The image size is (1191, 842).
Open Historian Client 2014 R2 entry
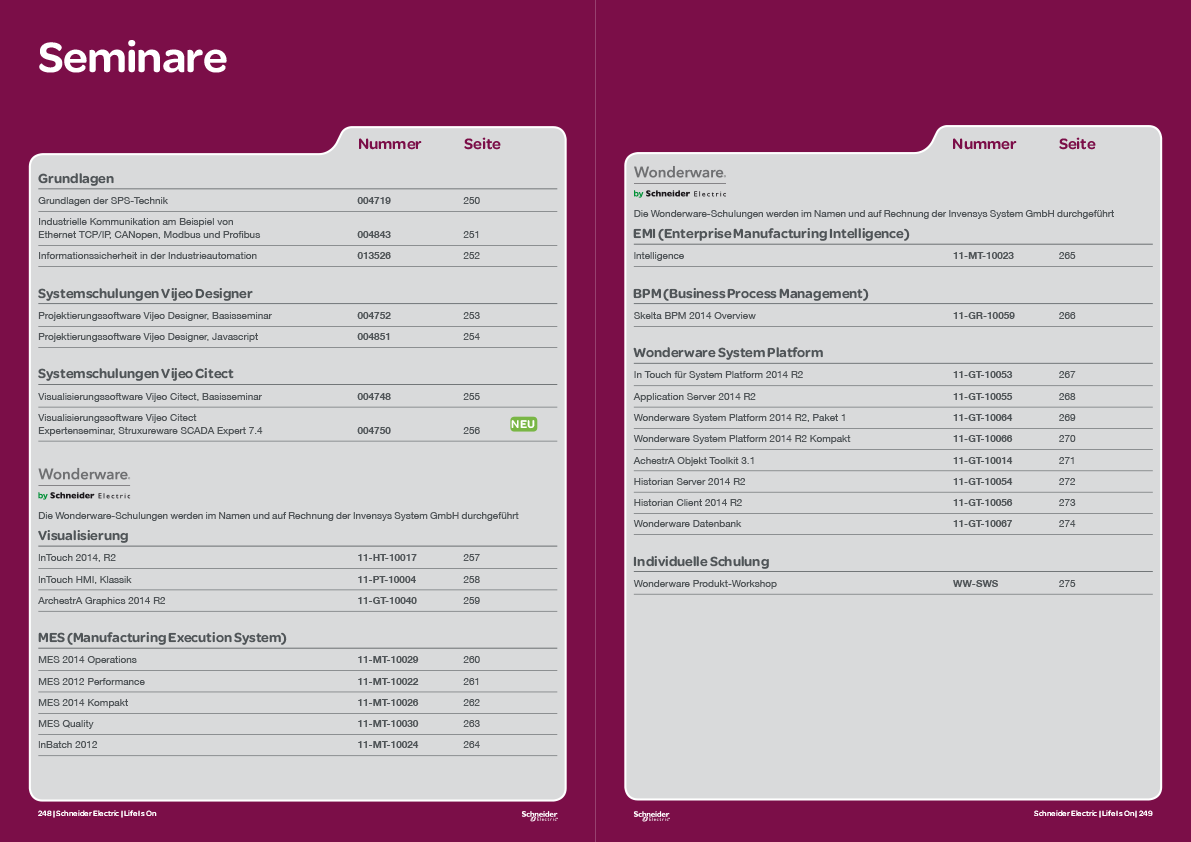click(x=687, y=503)
